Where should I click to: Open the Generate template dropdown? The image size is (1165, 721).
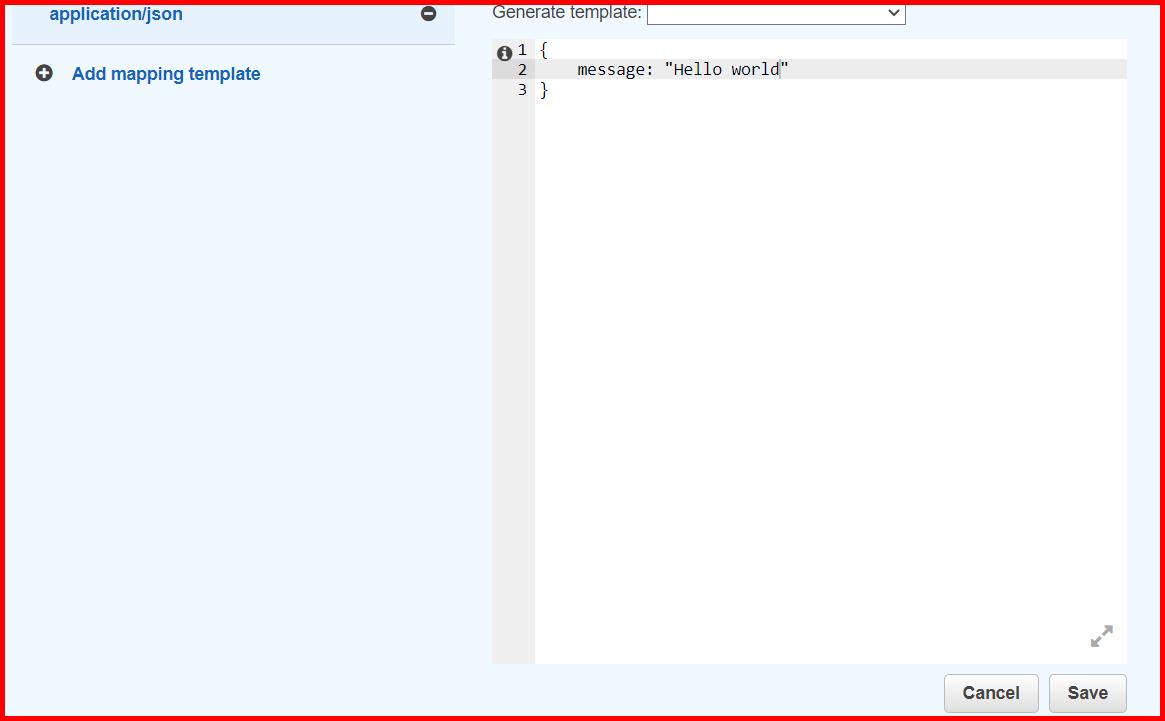pos(777,12)
